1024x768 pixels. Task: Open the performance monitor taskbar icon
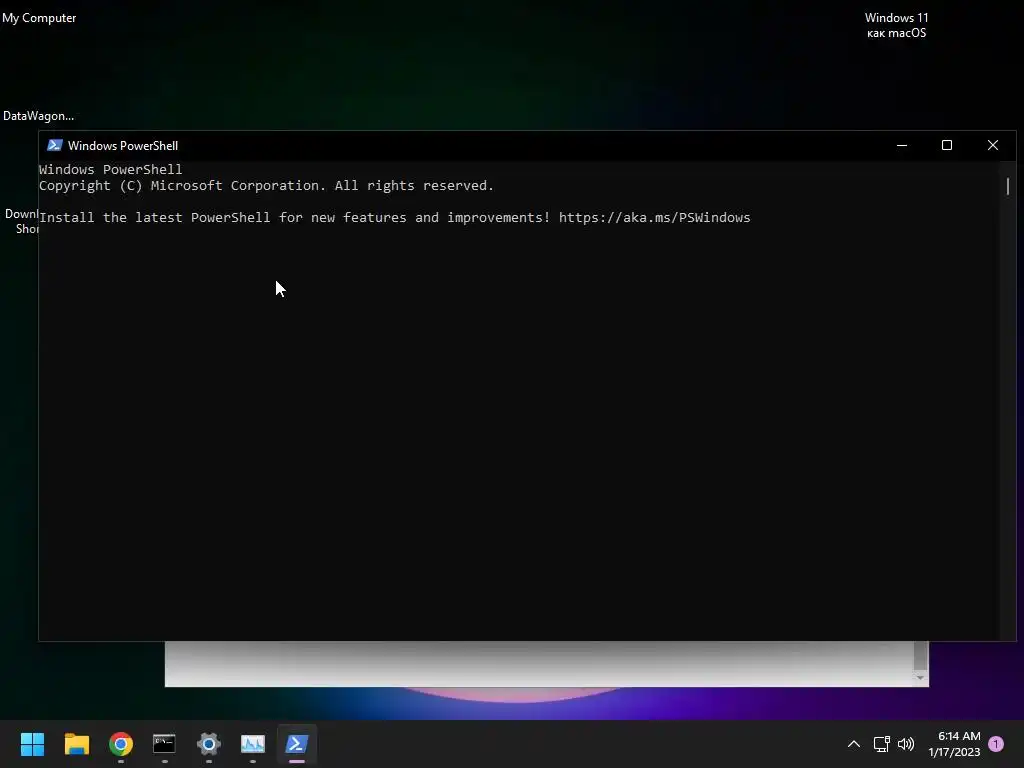(x=253, y=744)
